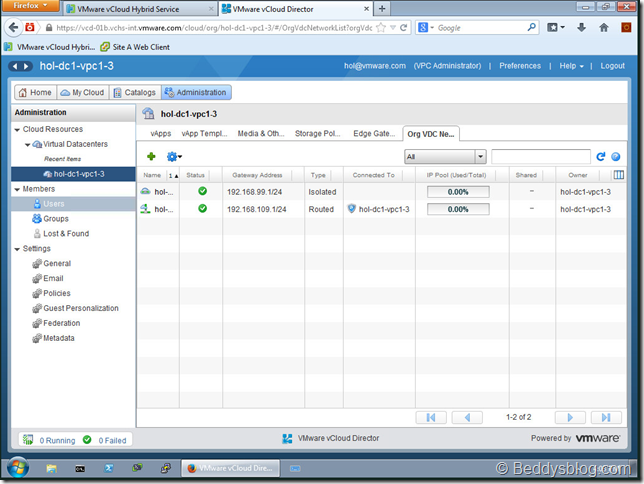Image resolution: width=644 pixels, height=484 pixels.
Task: Click status check of Routed network
Action: (x=202, y=208)
